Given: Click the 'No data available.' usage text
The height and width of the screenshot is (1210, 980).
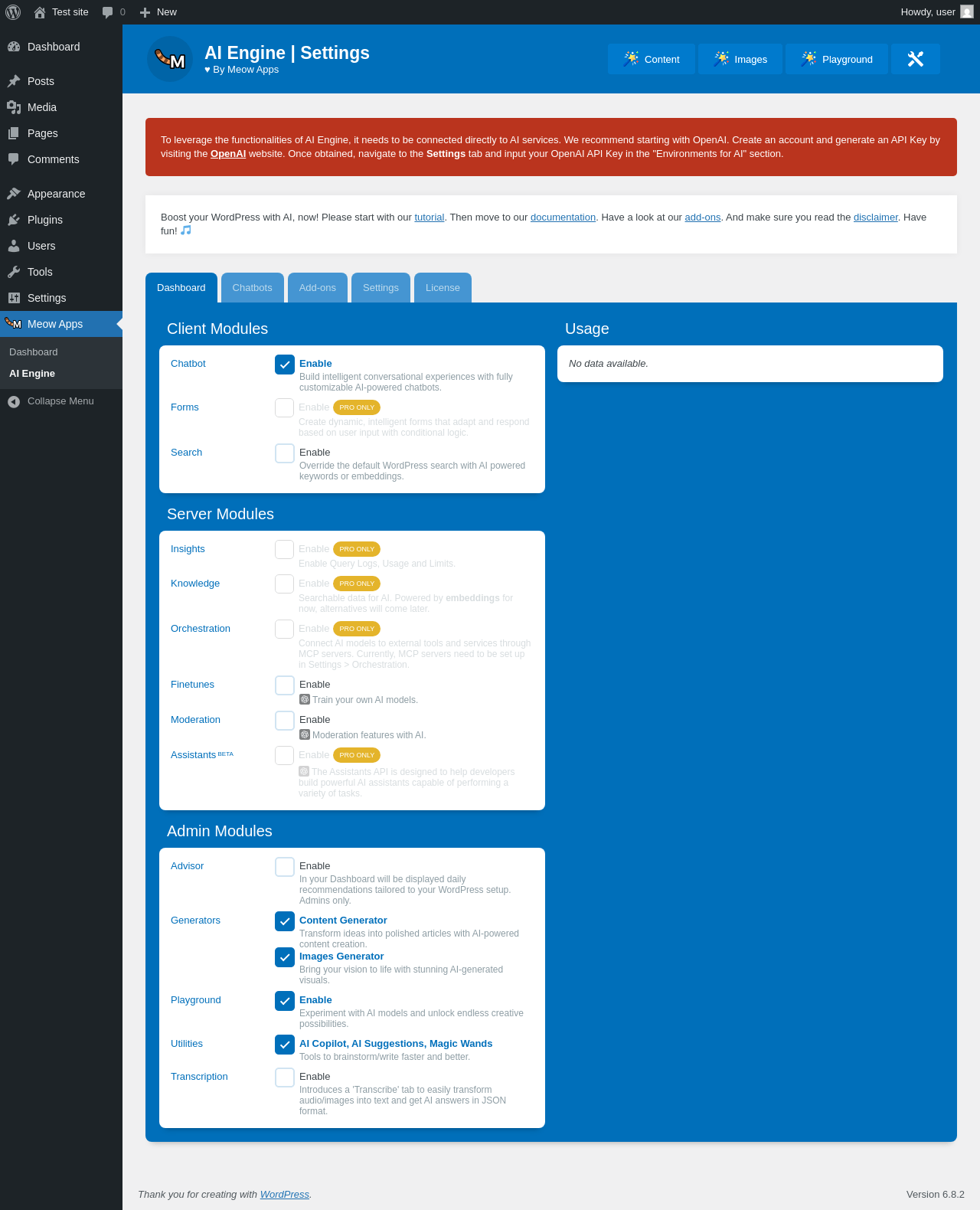Looking at the screenshot, I should 609,364.
